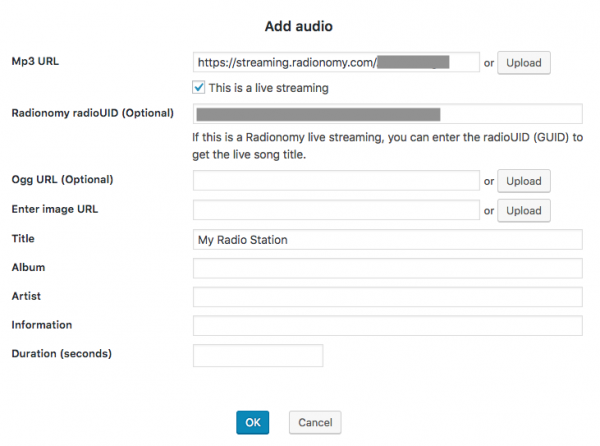The width and height of the screenshot is (600, 446).
Task: Click the 'Add audio' dialog heading
Action: pos(300,24)
